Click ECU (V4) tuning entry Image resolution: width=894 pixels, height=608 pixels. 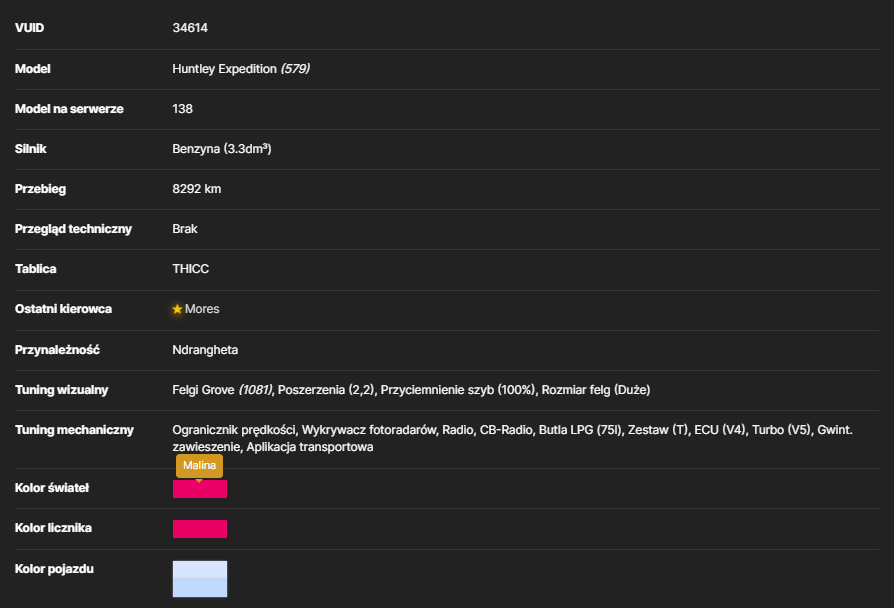tap(720, 429)
